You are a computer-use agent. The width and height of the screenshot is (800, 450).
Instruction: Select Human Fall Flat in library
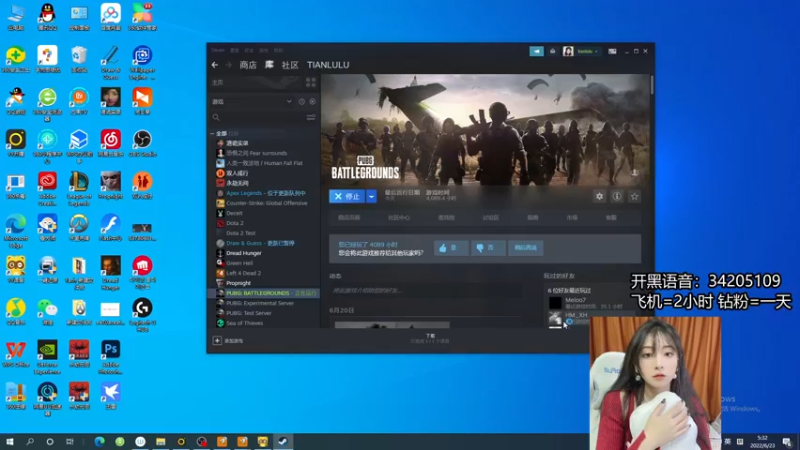263,163
